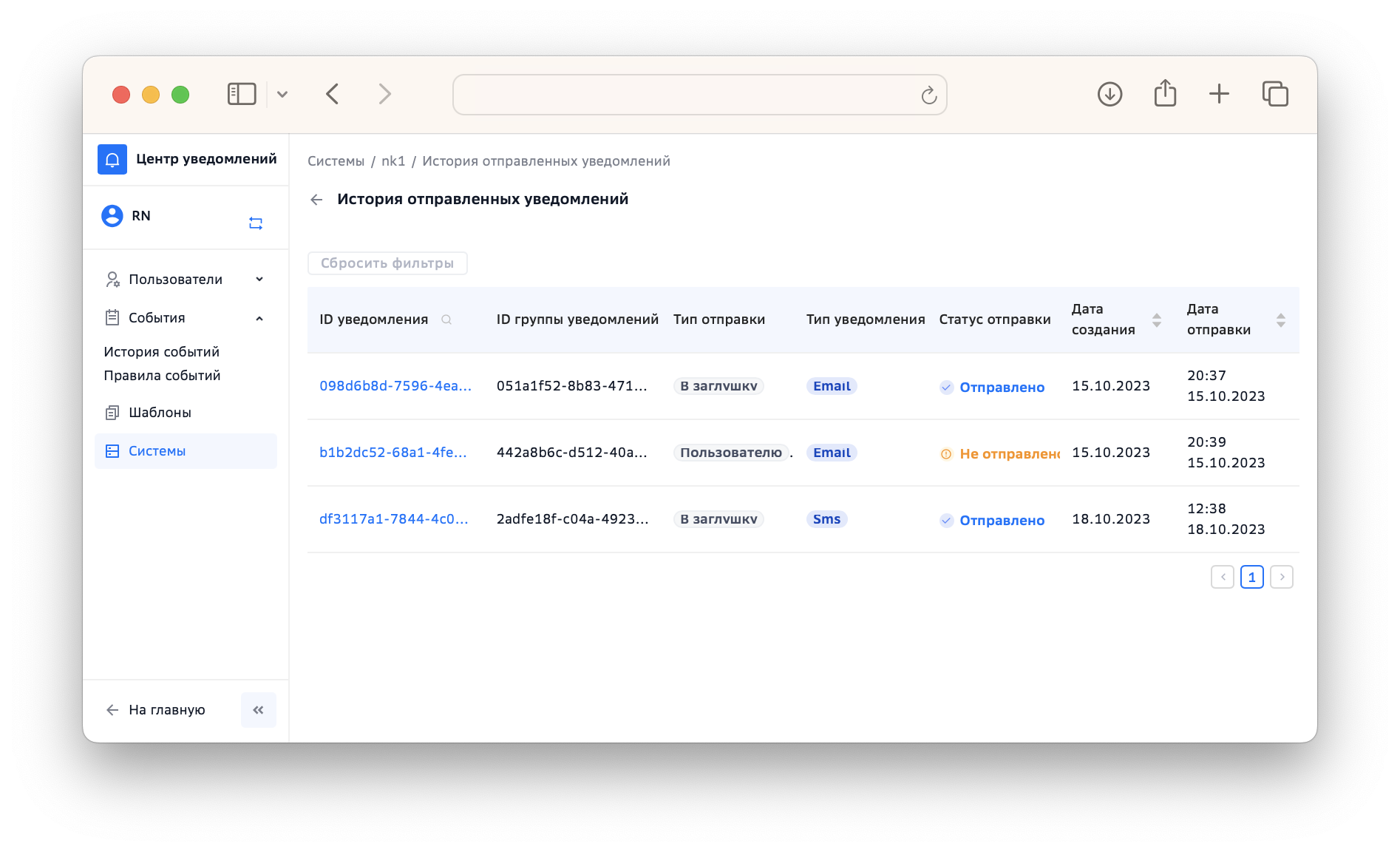Image resolution: width=1400 pixels, height=852 pixels.
Task: Click Отправлено status in df3117a1 row
Action: tap(992, 521)
